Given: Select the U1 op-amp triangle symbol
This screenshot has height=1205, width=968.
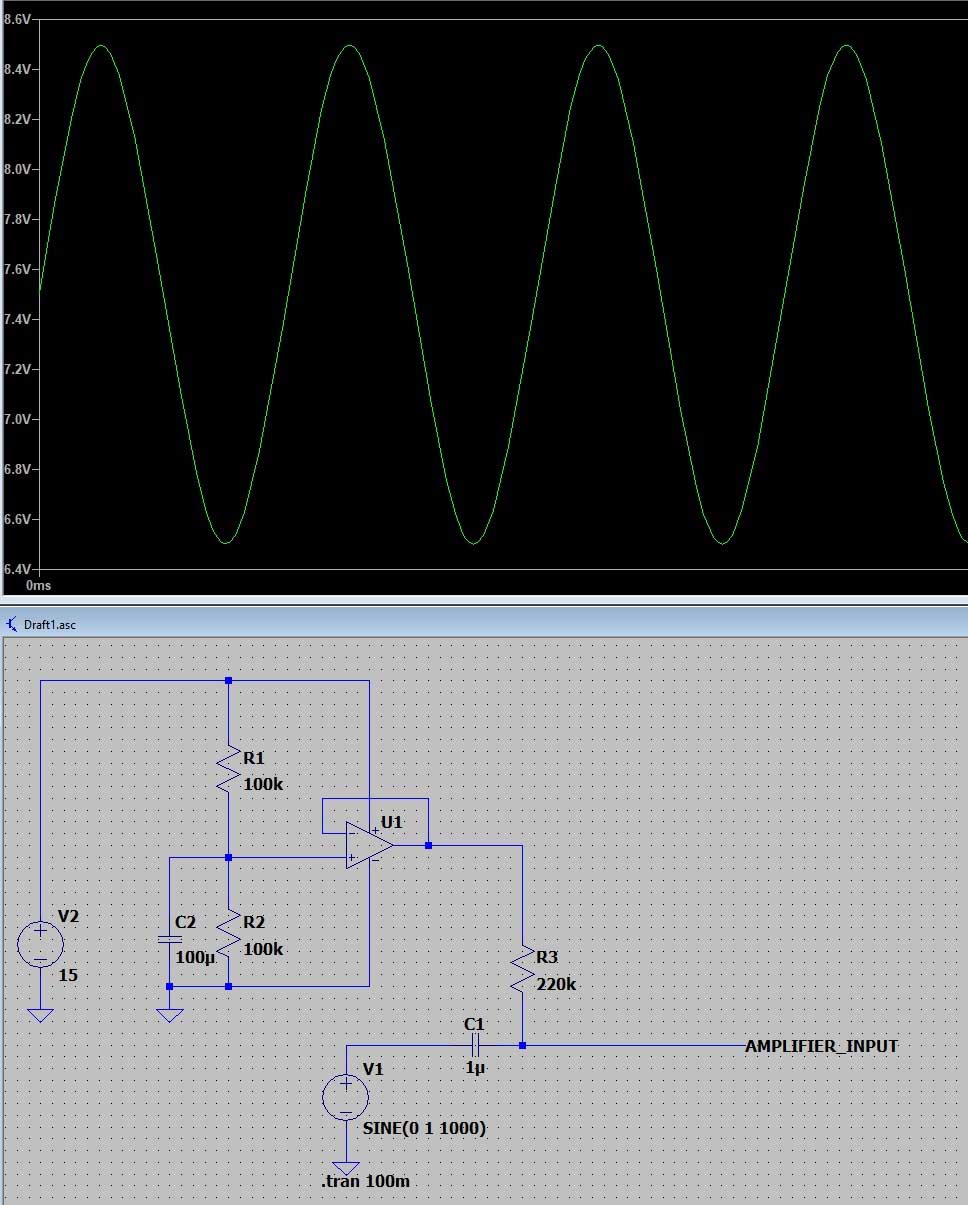Looking at the screenshot, I should [368, 846].
